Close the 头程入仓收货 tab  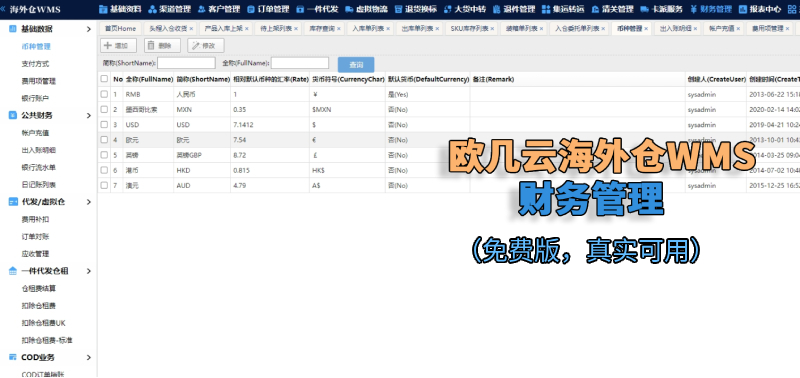point(191,29)
